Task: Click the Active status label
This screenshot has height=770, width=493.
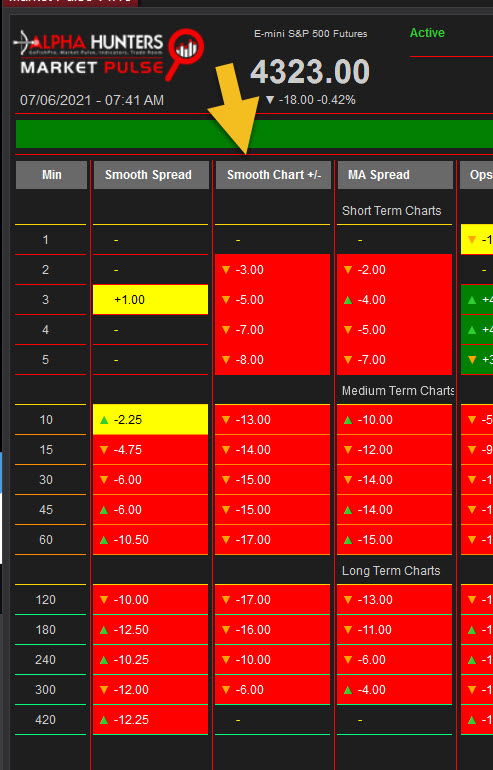Action: click(427, 33)
